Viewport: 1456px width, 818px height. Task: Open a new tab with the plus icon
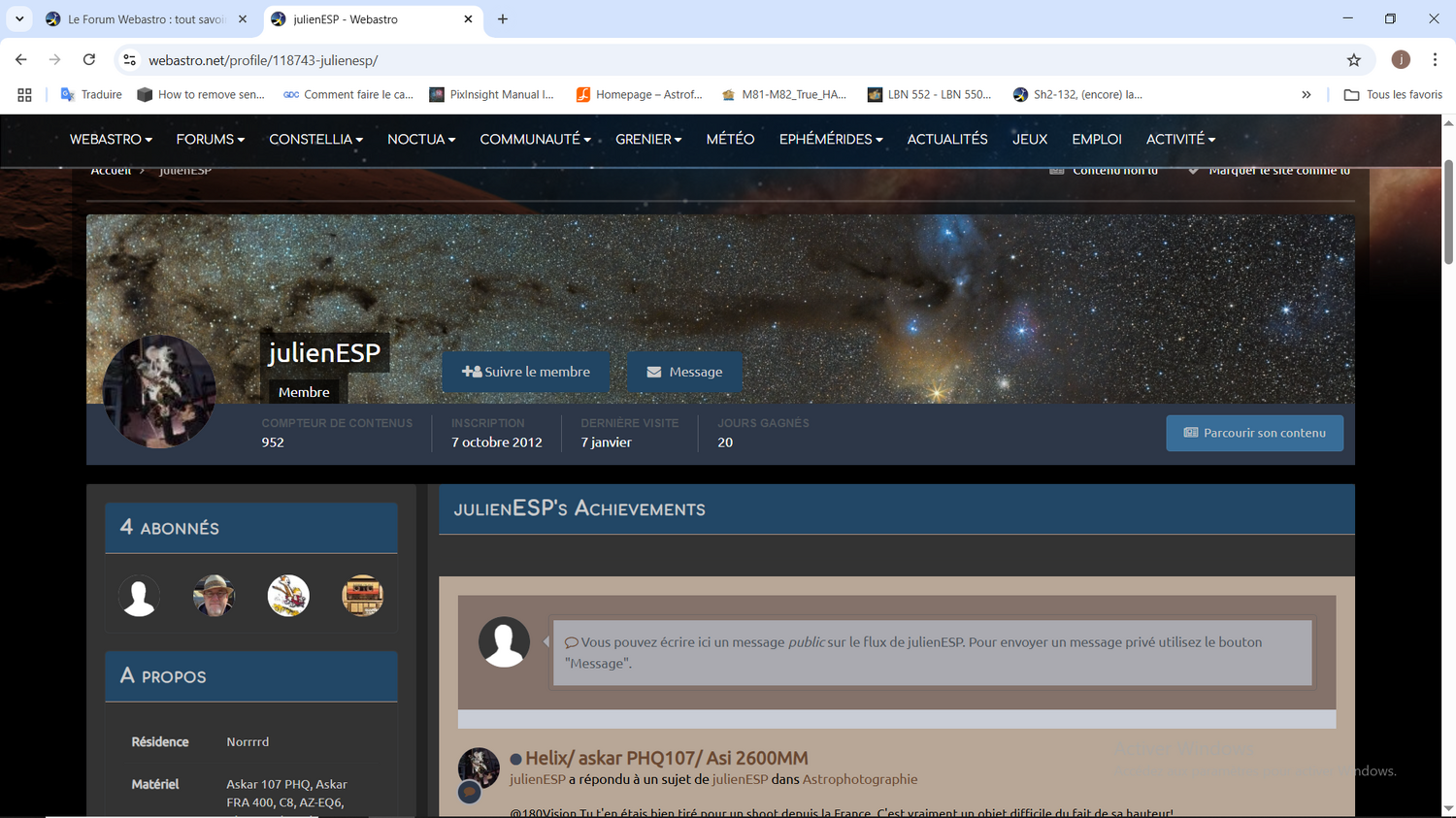coord(502,19)
